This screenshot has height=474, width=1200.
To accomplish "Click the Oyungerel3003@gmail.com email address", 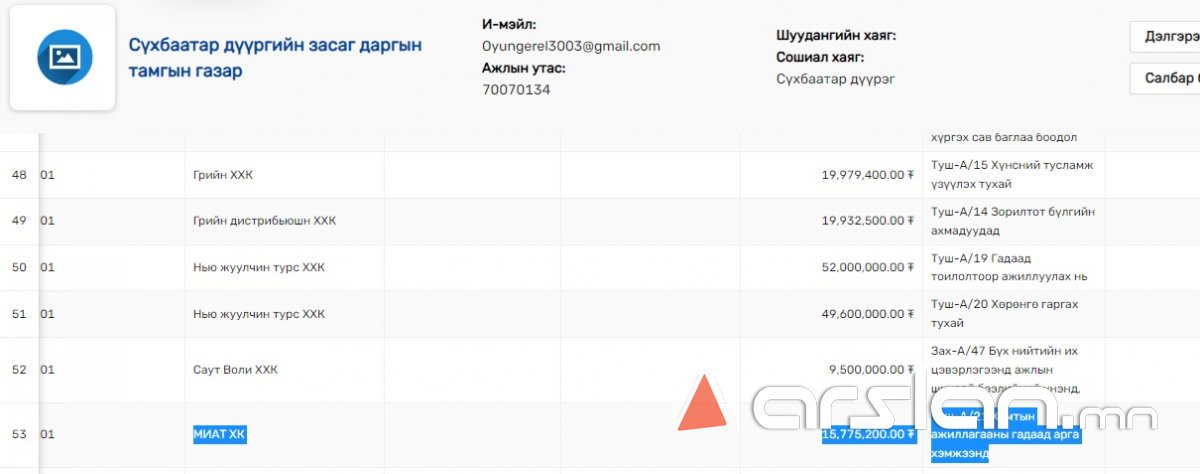I will [x=570, y=46].
